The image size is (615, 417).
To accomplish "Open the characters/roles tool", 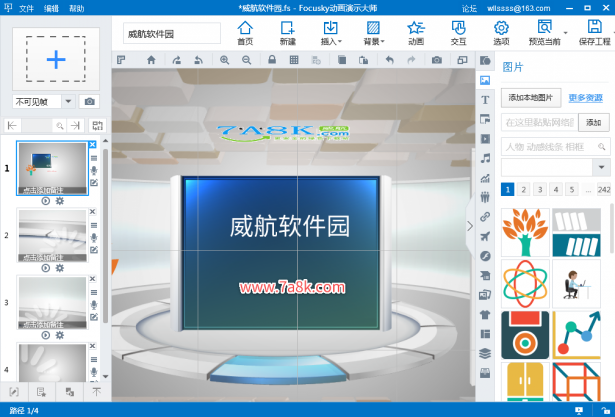I will pos(485,197).
